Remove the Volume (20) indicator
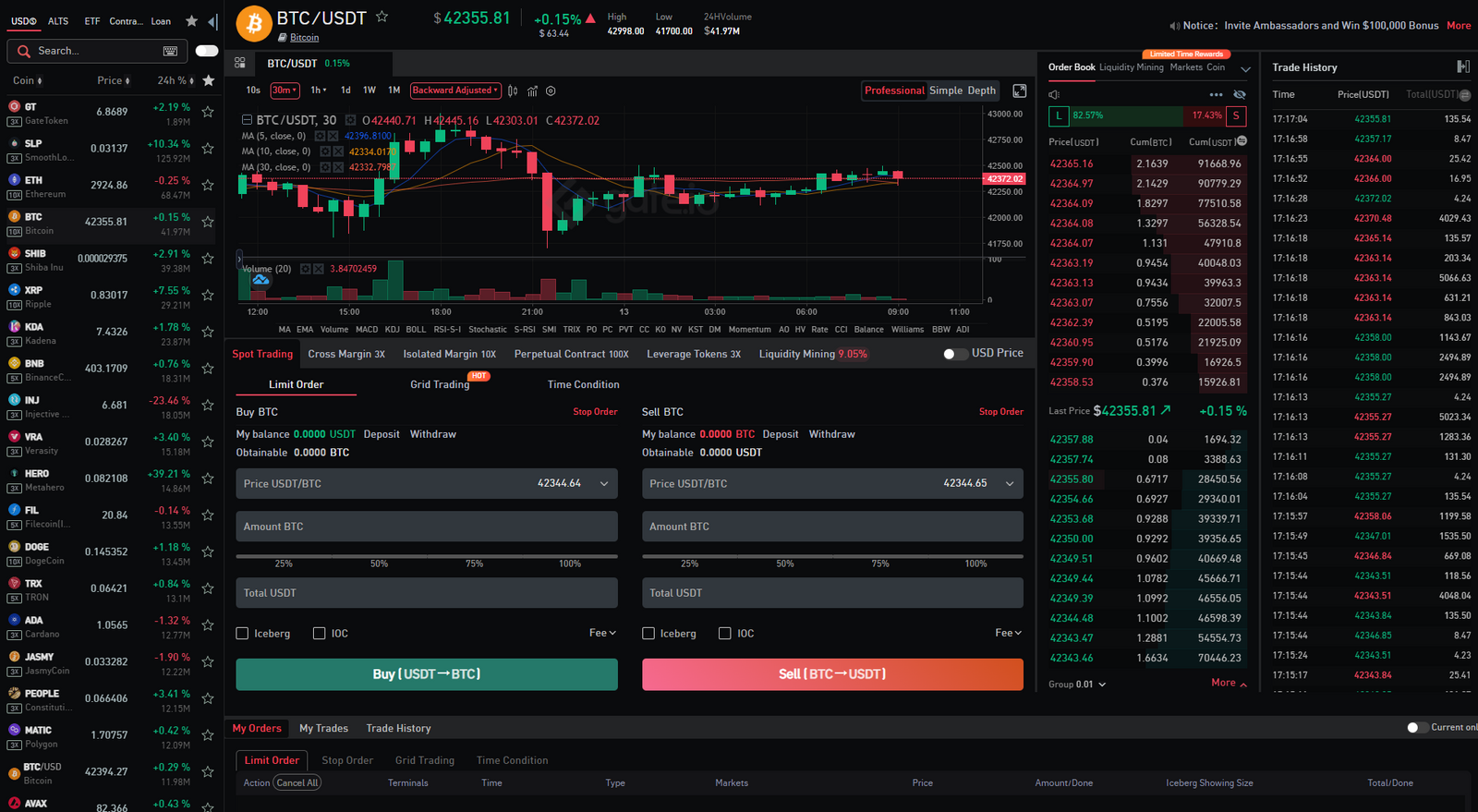1478x812 pixels. (x=319, y=269)
